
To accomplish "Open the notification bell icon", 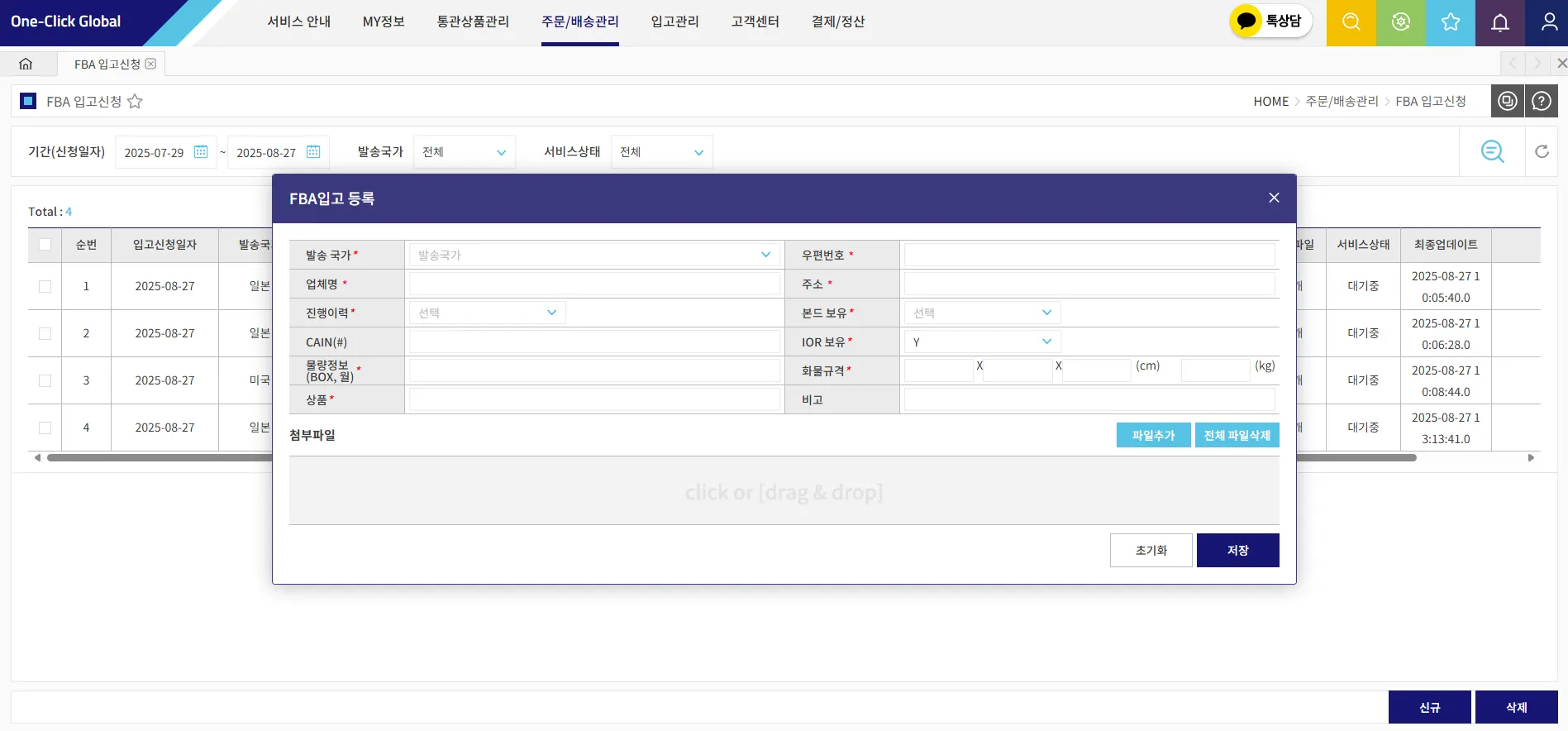I will point(1499,22).
